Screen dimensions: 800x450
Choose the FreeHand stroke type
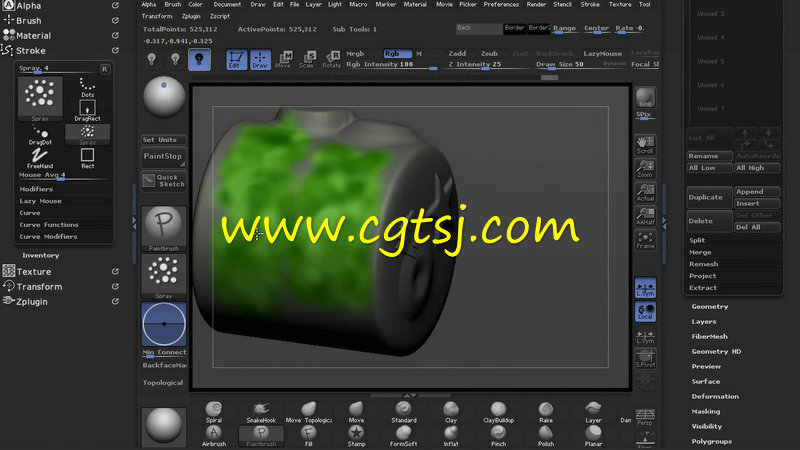pos(40,159)
